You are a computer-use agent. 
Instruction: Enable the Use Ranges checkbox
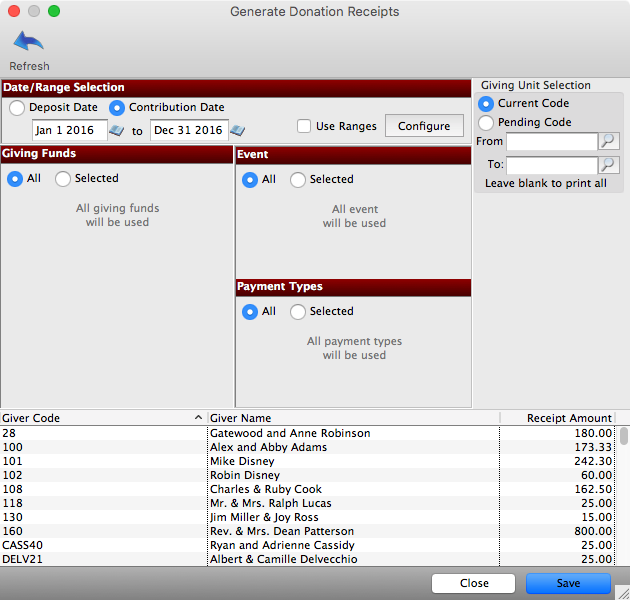point(304,127)
